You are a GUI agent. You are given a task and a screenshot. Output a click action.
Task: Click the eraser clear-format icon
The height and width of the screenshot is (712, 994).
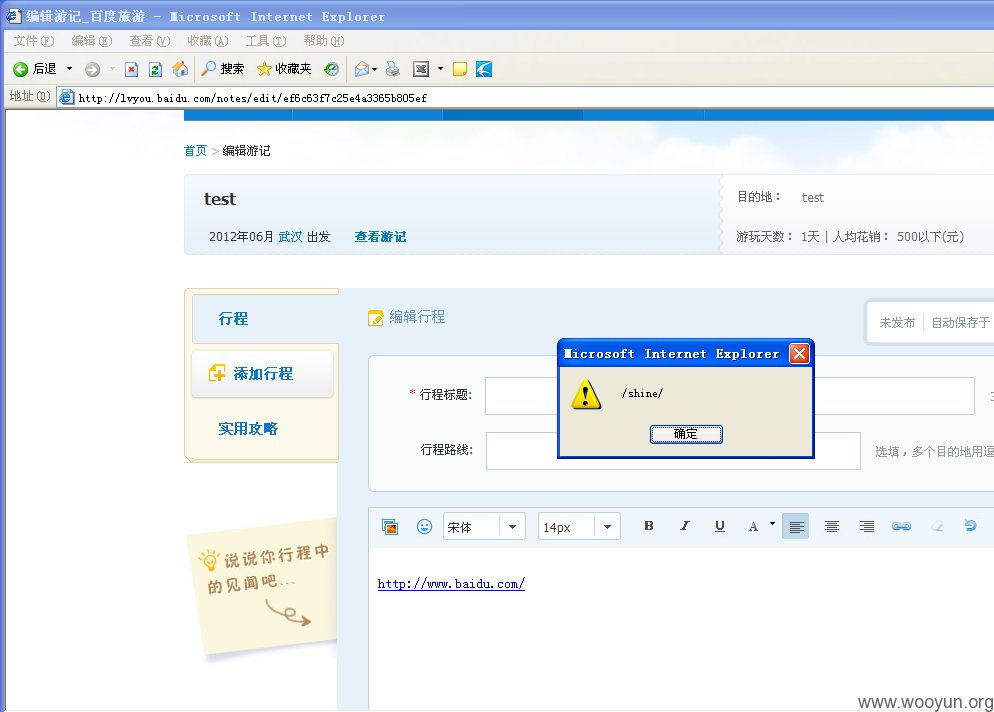(x=936, y=526)
